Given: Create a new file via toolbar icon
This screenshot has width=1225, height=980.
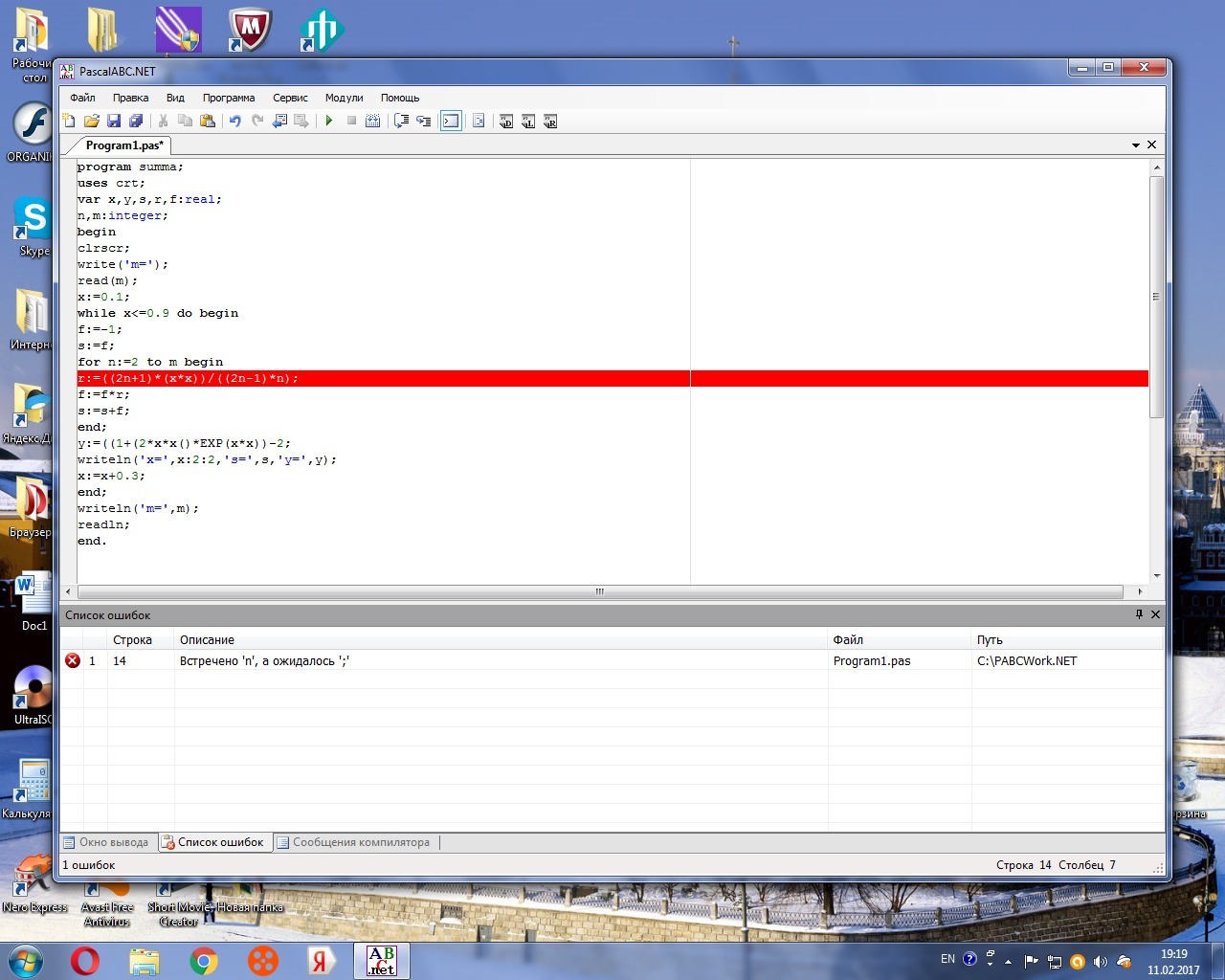Looking at the screenshot, I should click(x=69, y=121).
